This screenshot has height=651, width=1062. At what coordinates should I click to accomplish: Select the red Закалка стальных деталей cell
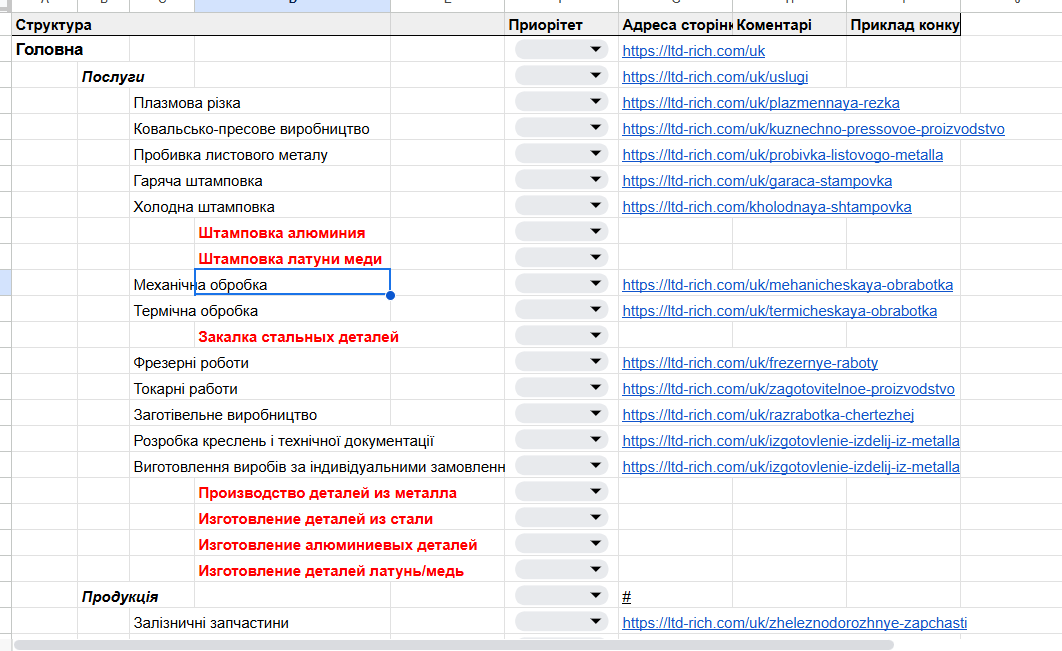click(298, 337)
